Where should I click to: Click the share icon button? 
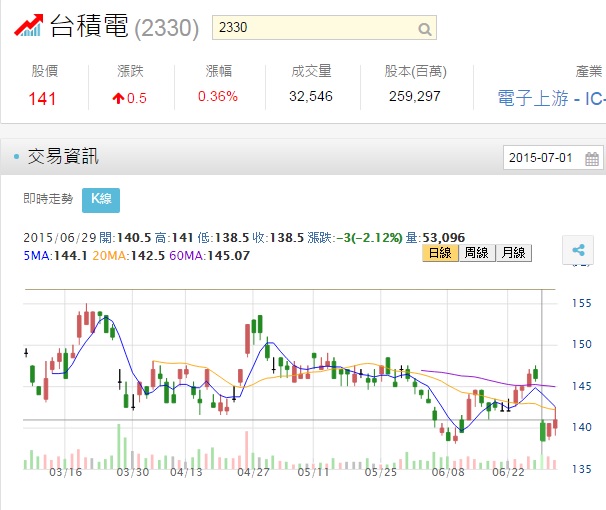[x=578, y=250]
